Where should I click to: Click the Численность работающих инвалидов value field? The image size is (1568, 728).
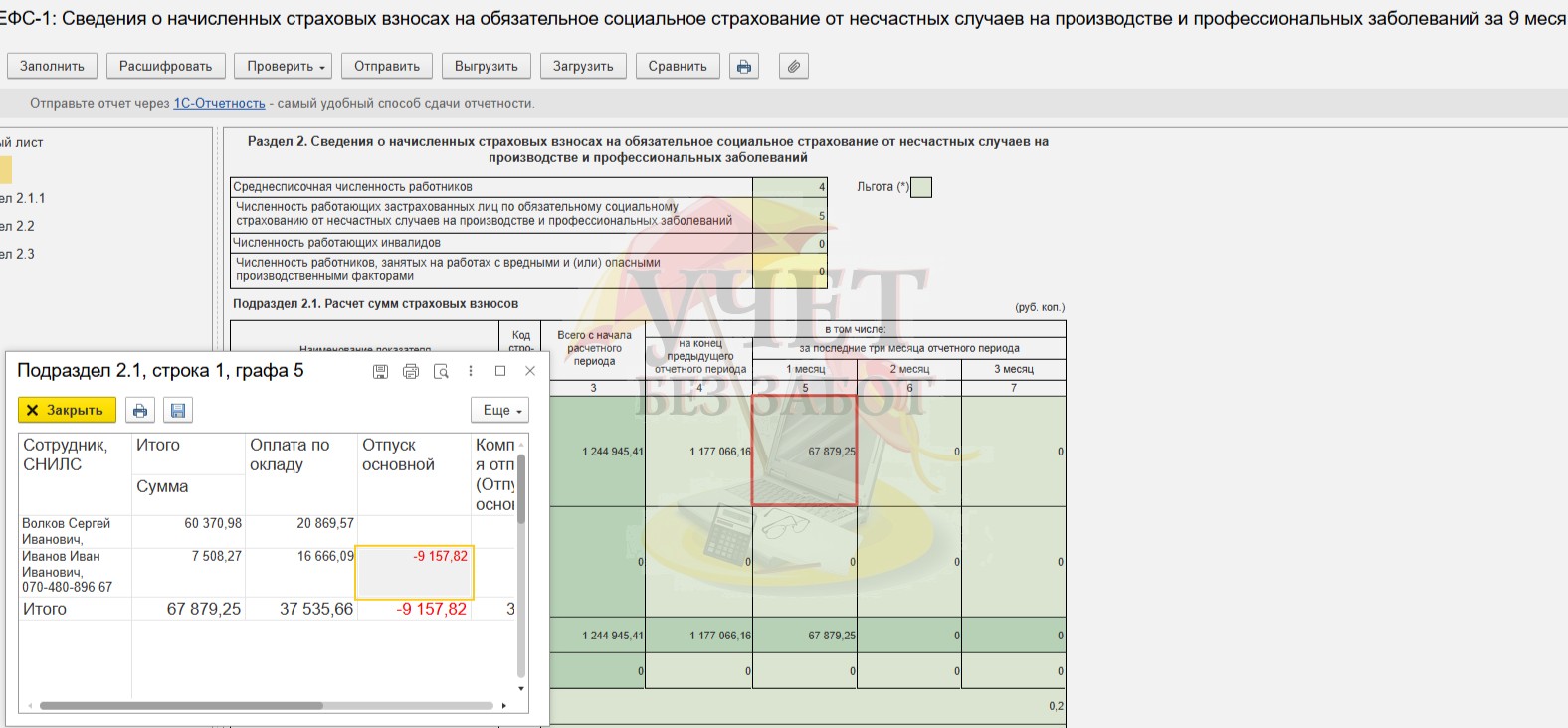790,243
